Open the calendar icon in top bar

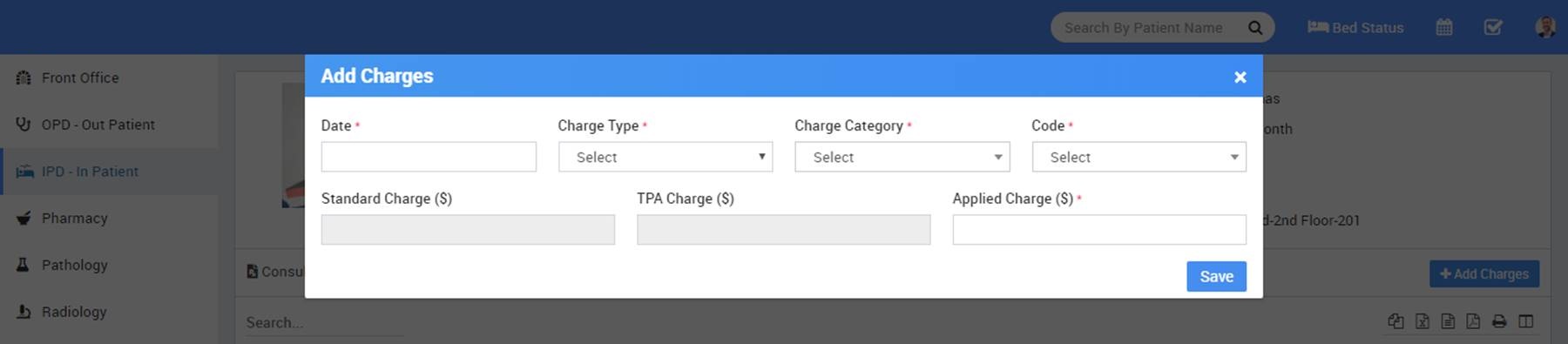1444,27
